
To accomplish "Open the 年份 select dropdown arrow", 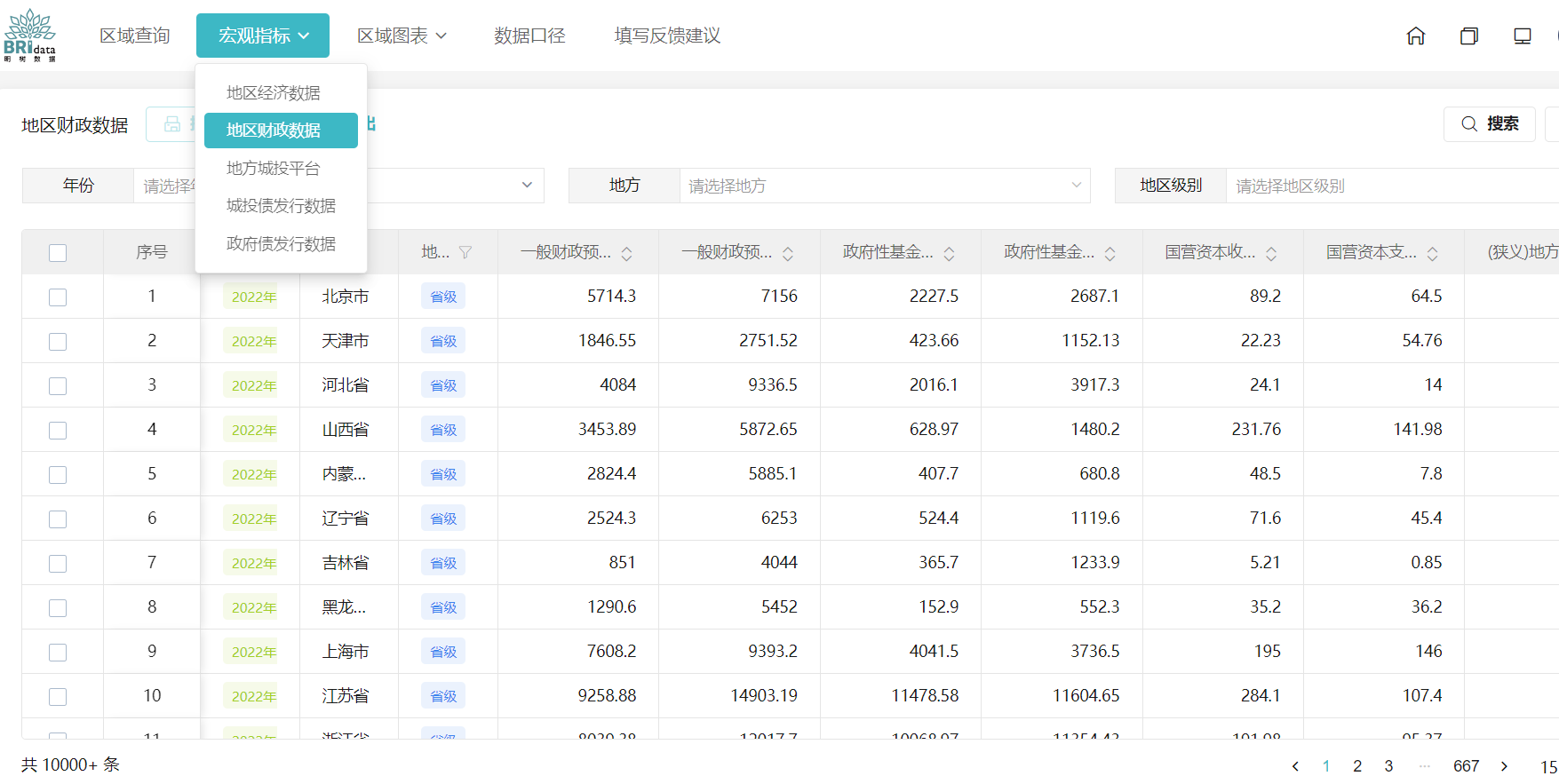I will (527, 185).
